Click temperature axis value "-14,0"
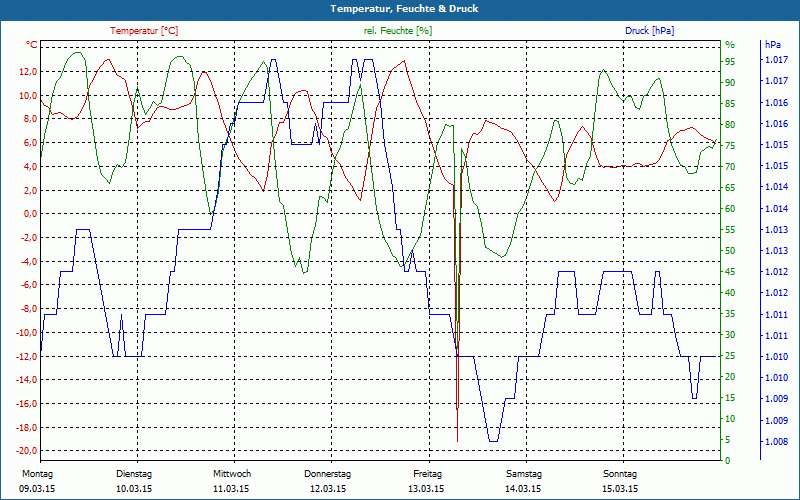 [x=27, y=380]
